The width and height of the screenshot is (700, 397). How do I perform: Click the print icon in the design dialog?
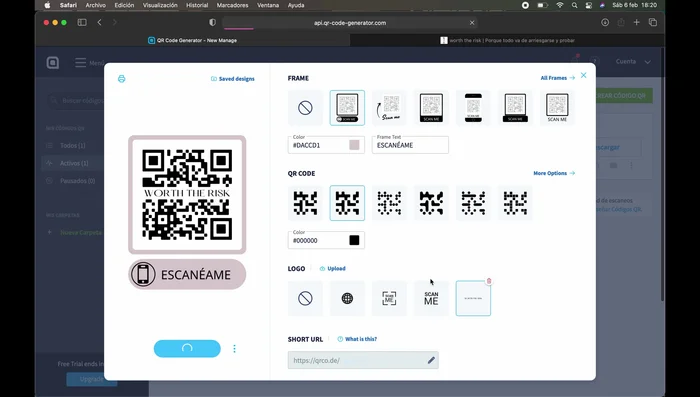(121, 79)
